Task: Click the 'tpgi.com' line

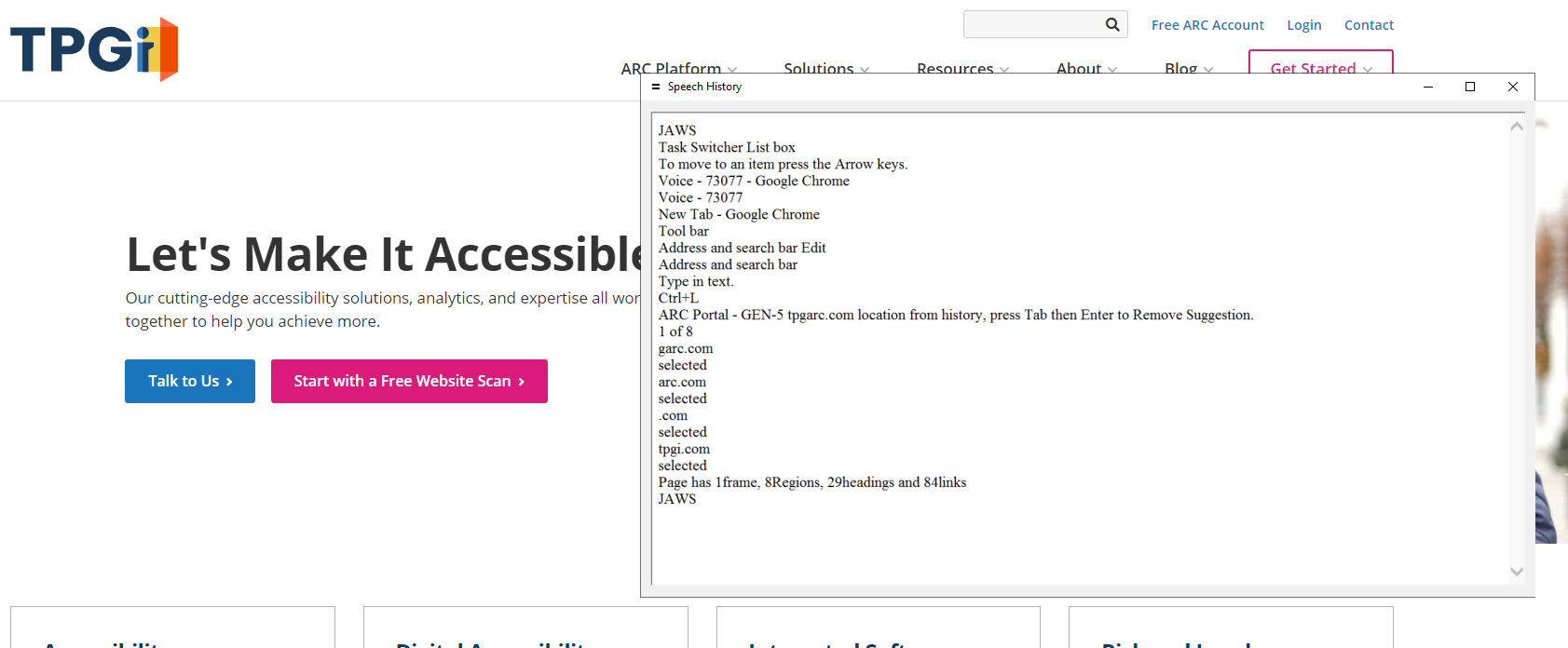Action: (x=684, y=449)
